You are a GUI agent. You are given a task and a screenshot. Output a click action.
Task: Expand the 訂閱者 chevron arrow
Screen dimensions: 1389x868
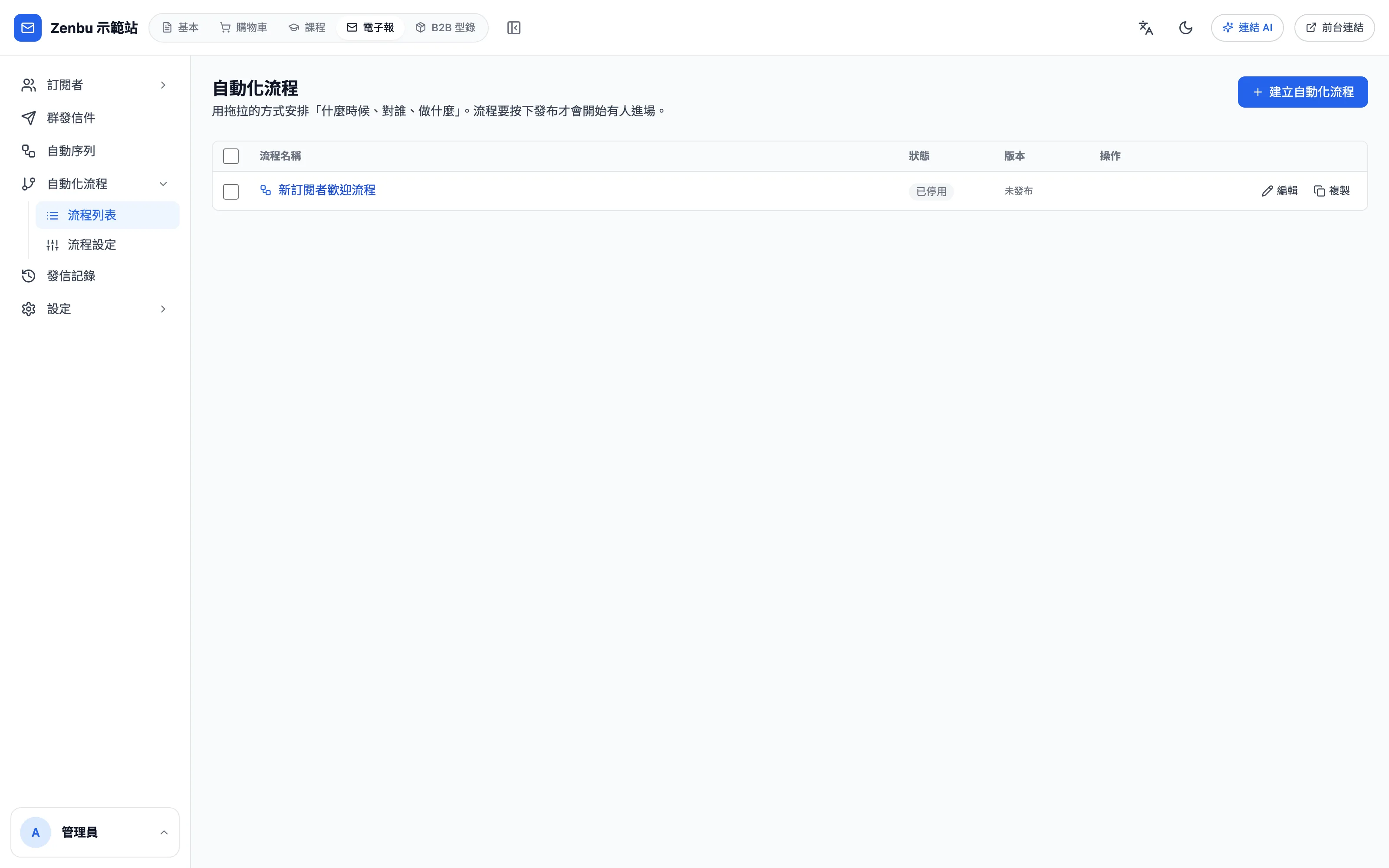(x=163, y=85)
